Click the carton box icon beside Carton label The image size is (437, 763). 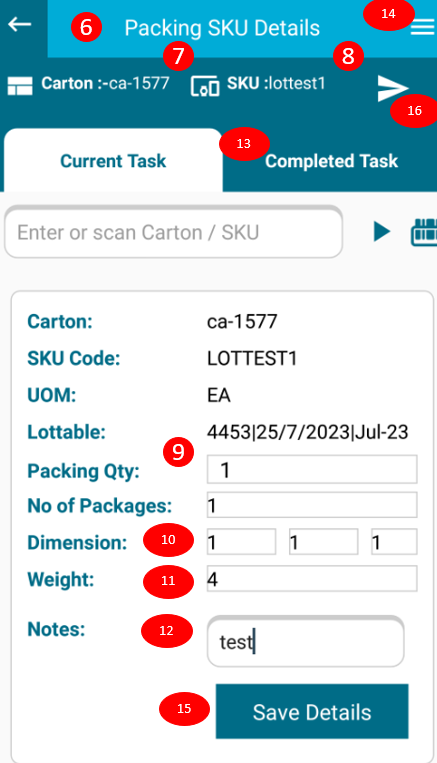(x=20, y=86)
